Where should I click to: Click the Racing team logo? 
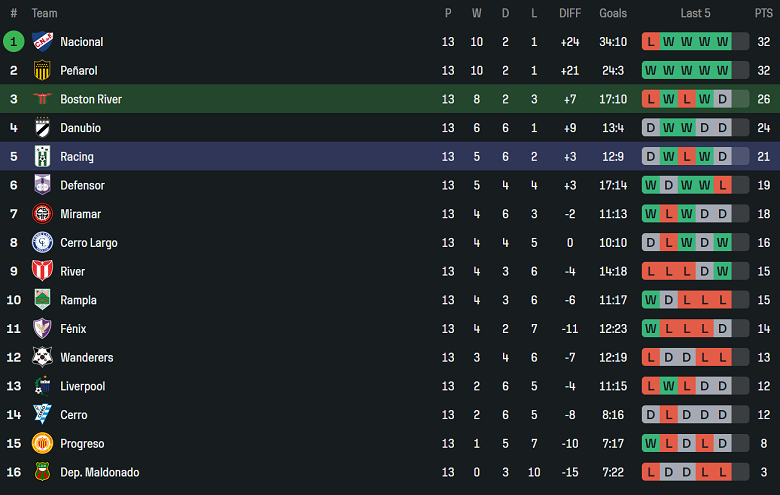42,156
